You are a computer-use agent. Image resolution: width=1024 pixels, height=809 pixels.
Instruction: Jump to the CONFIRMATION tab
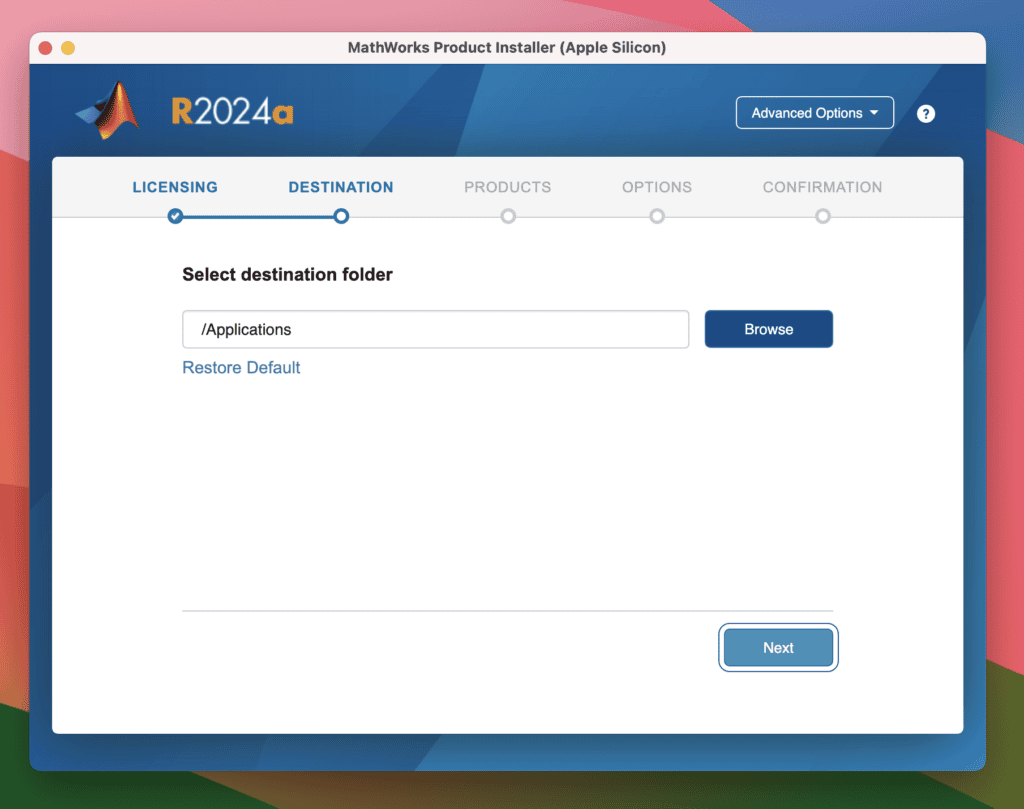[822, 187]
